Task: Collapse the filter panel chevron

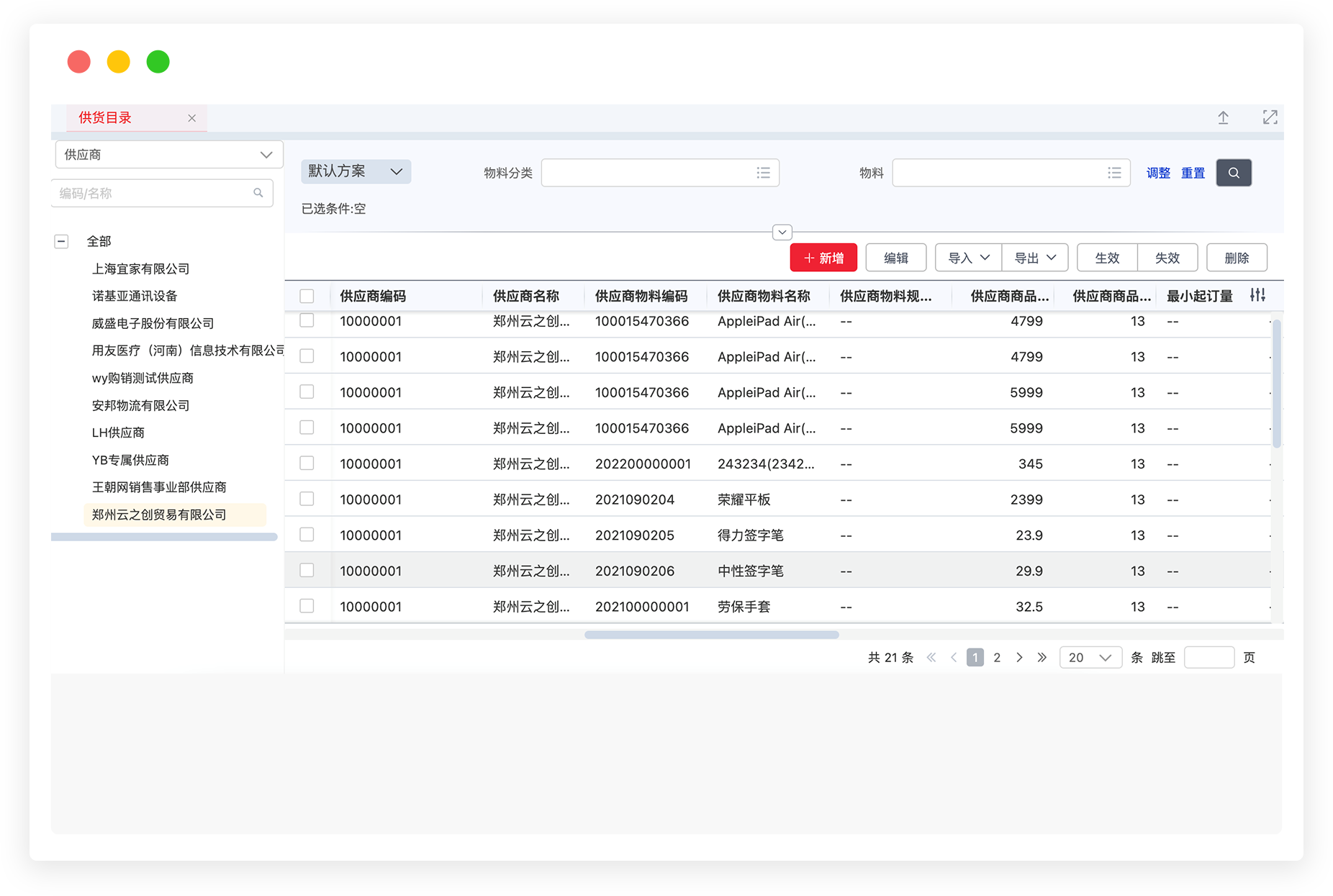Action: coord(782,232)
